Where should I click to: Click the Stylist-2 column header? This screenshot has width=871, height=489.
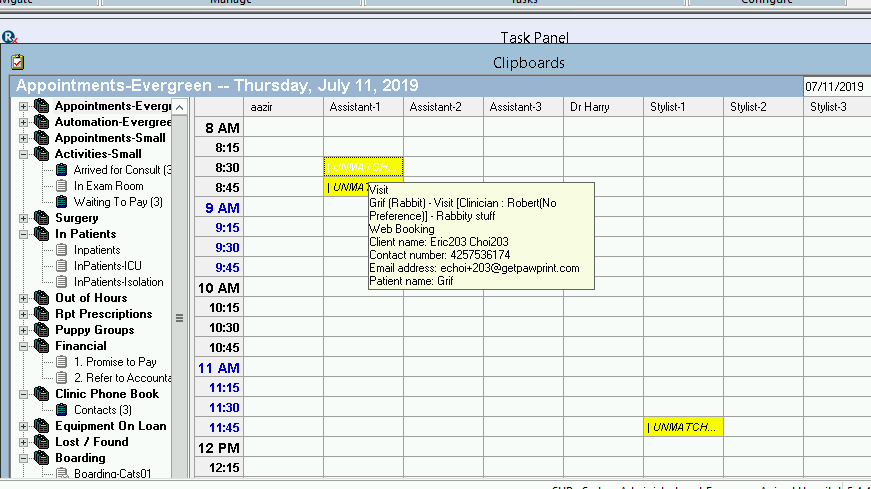pyautogui.click(x=763, y=107)
